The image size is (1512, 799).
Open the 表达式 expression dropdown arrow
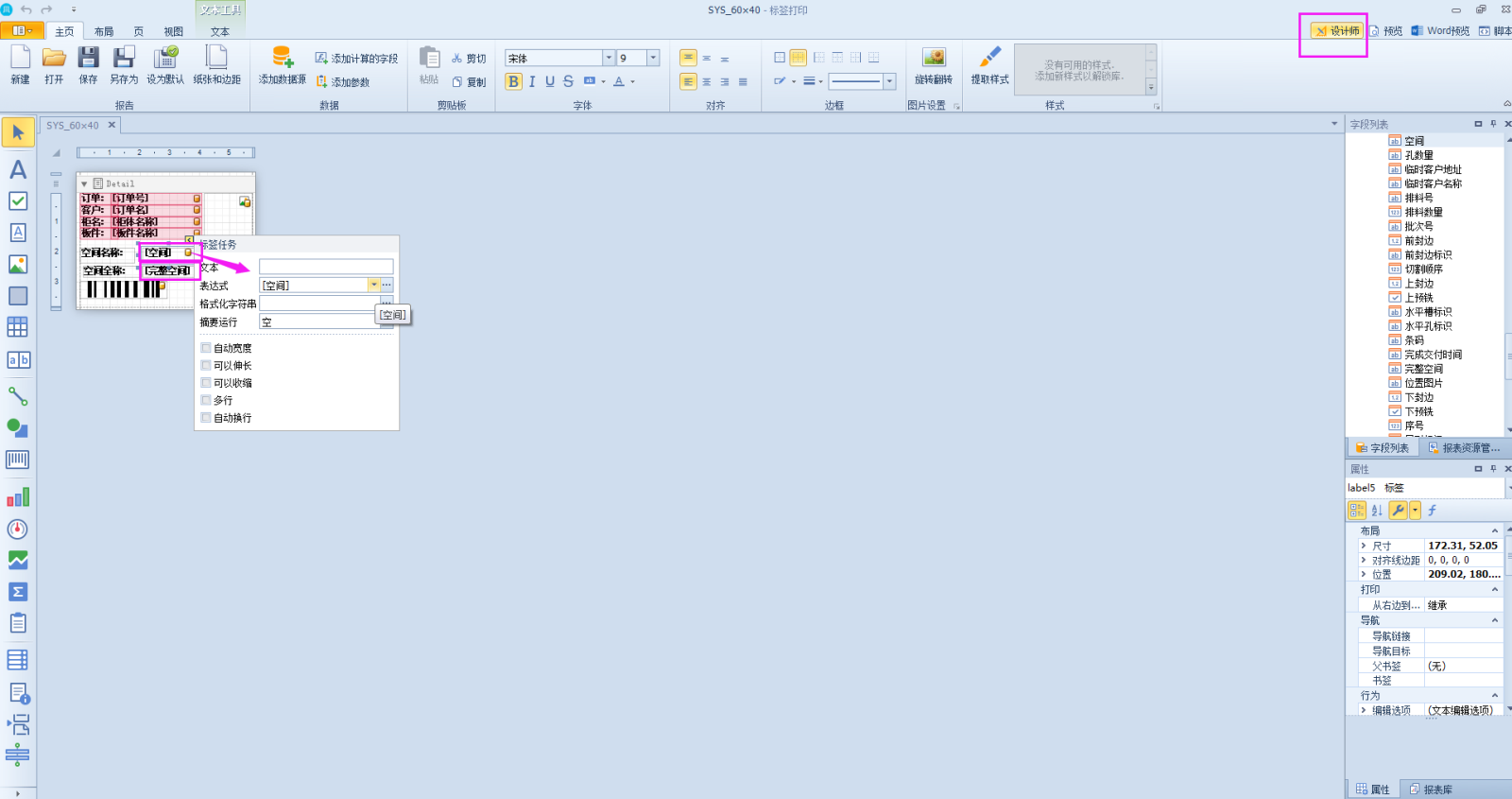374,285
